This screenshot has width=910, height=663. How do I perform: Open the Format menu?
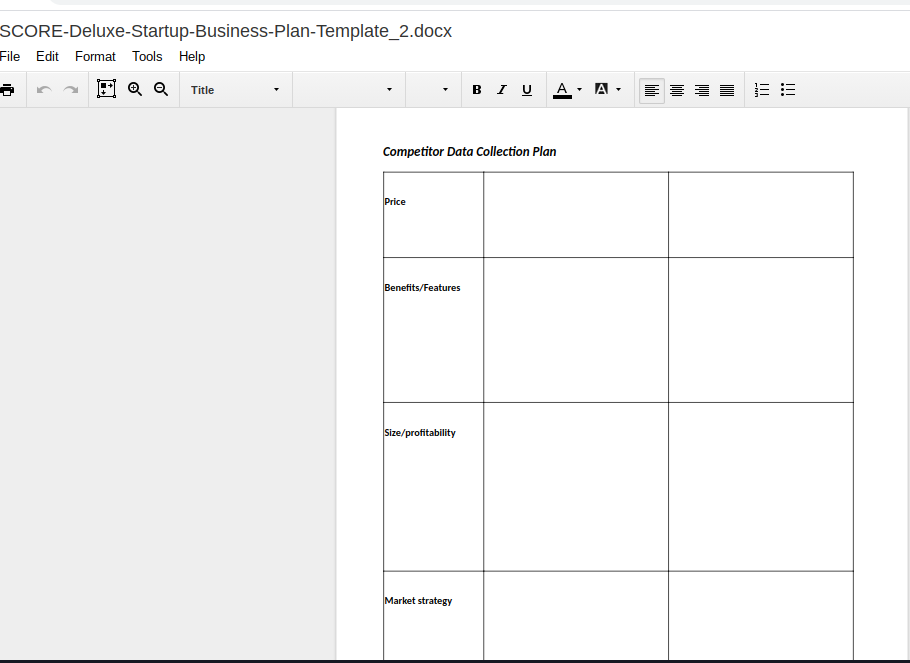[x=95, y=56]
